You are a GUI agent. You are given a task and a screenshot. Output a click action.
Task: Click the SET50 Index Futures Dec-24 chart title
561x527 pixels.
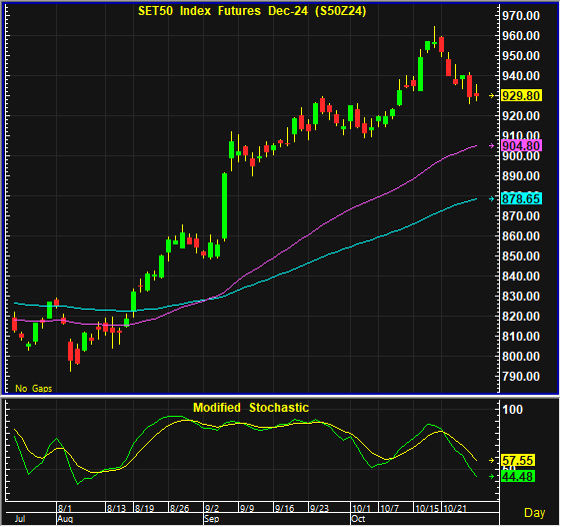(x=252, y=11)
